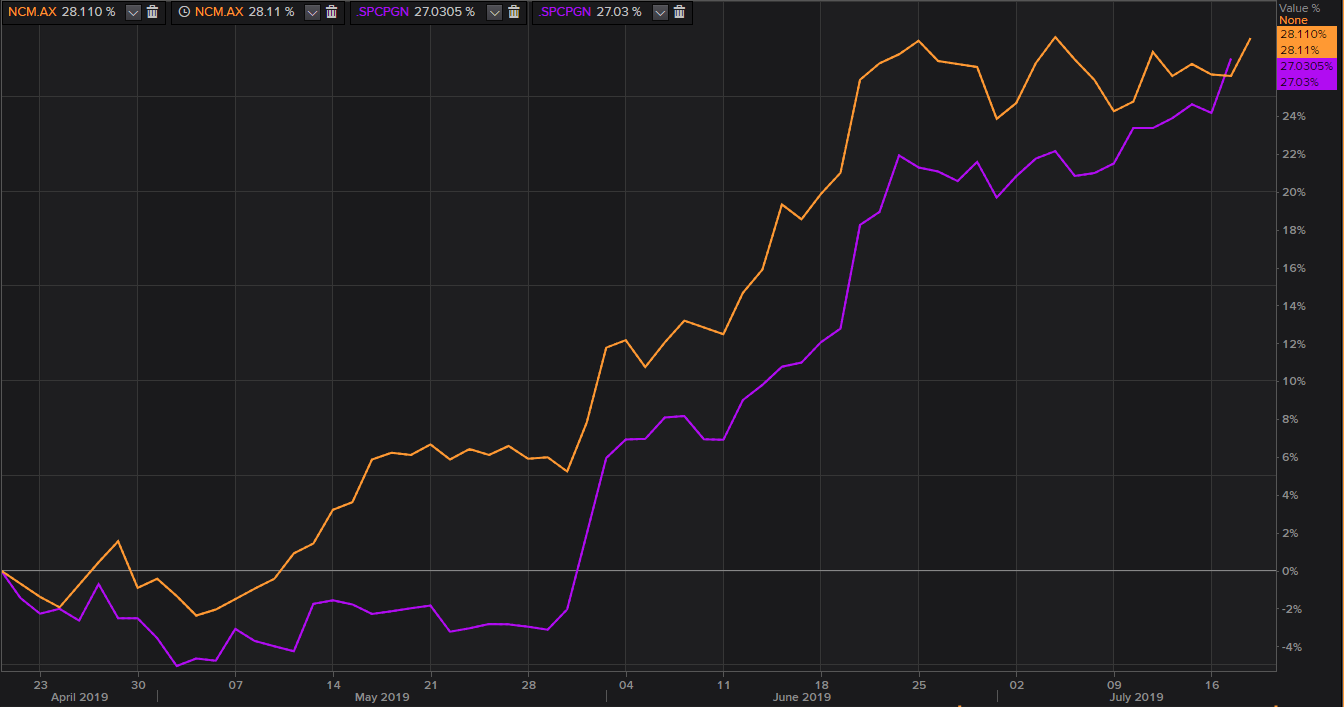Open dropdown for NCM.AX 28.11 % series
1344x707 pixels.
[x=312, y=12]
